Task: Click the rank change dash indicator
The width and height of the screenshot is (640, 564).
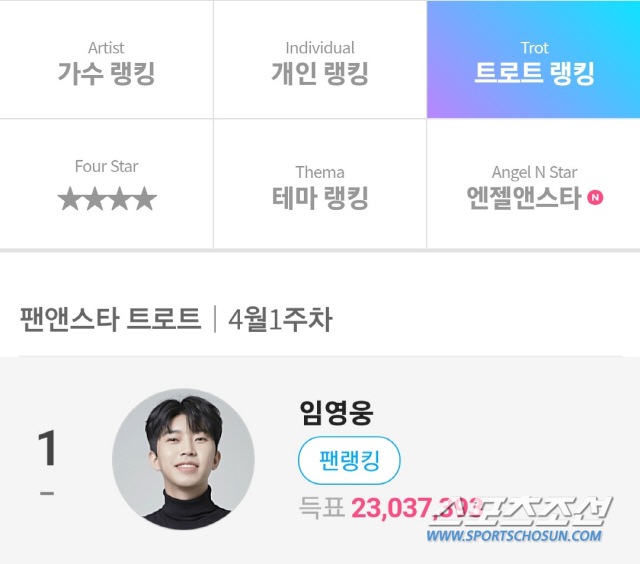Action: tap(47, 493)
